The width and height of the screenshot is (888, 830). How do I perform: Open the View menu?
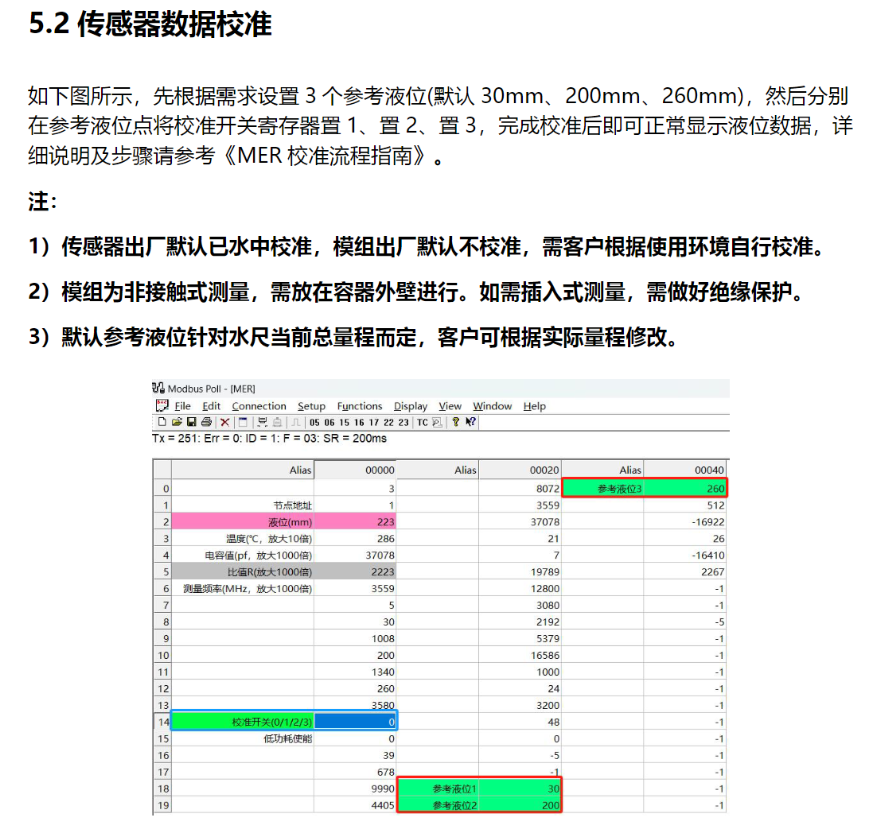click(450, 406)
